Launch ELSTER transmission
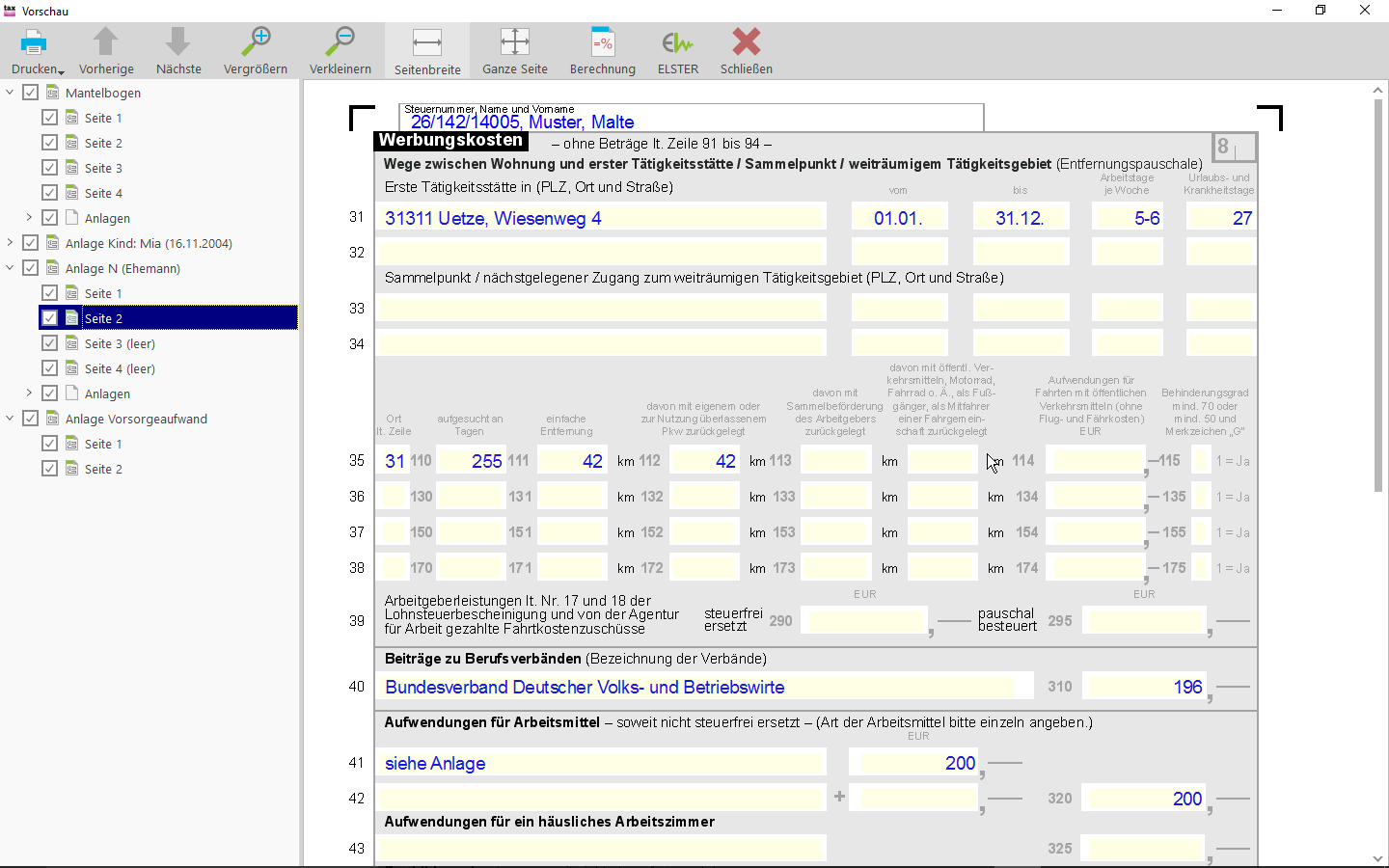This screenshot has height=868, width=1389. pos(678,51)
